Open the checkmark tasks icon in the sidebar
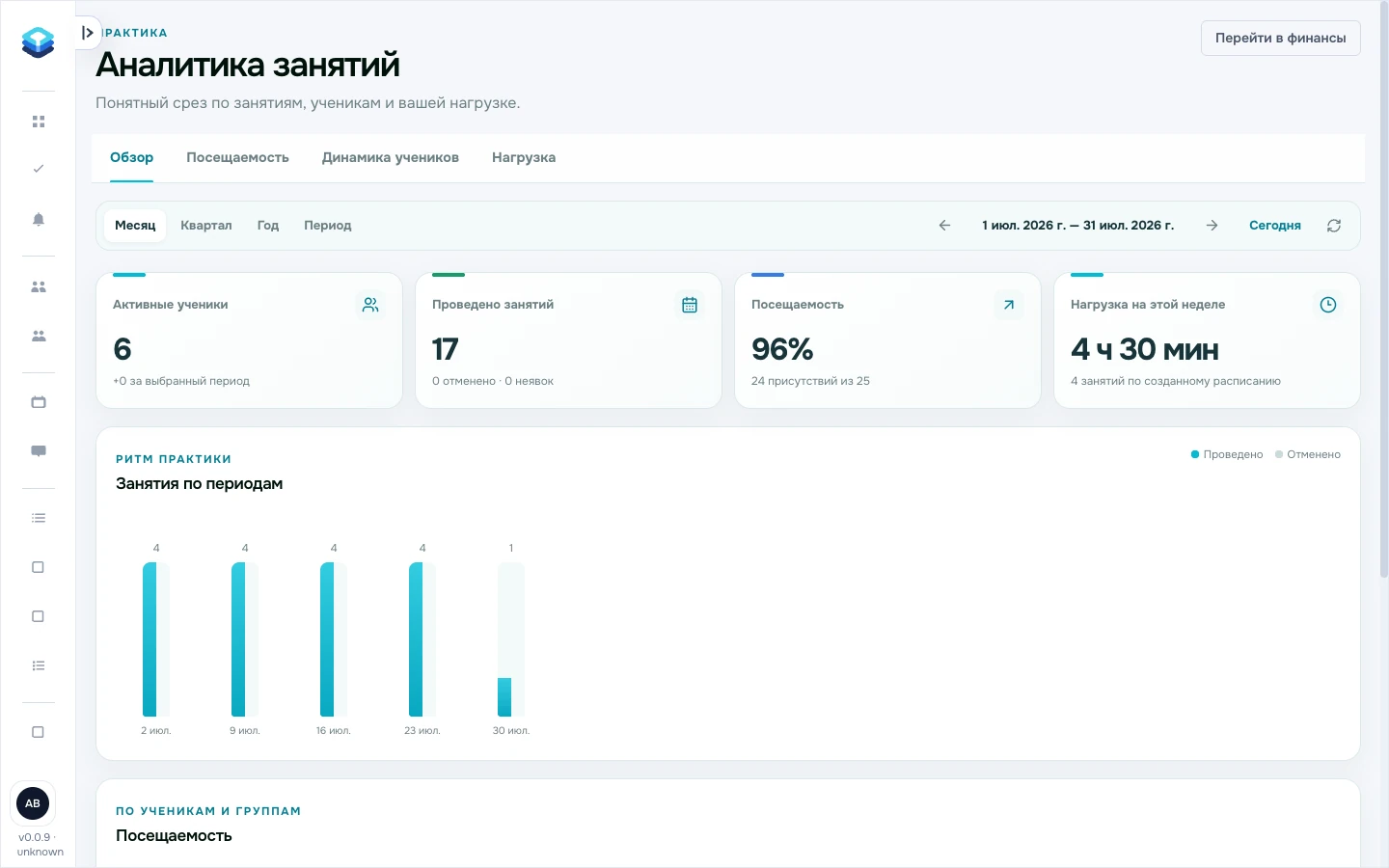The image size is (1389, 868). pyautogui.click(x=39, y=169)
